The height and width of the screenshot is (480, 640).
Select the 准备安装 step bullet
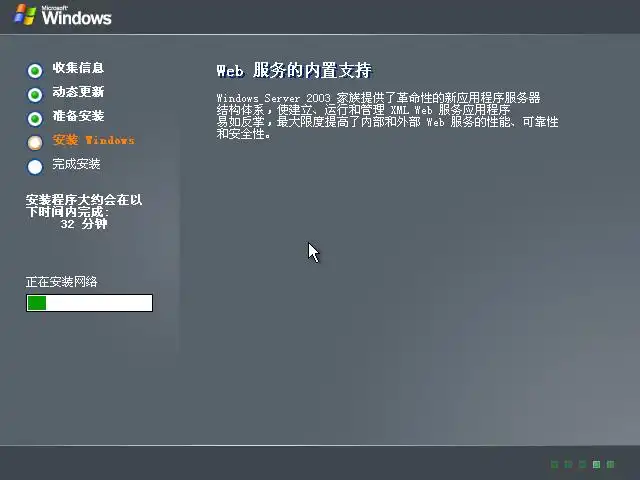coord(35,119)
